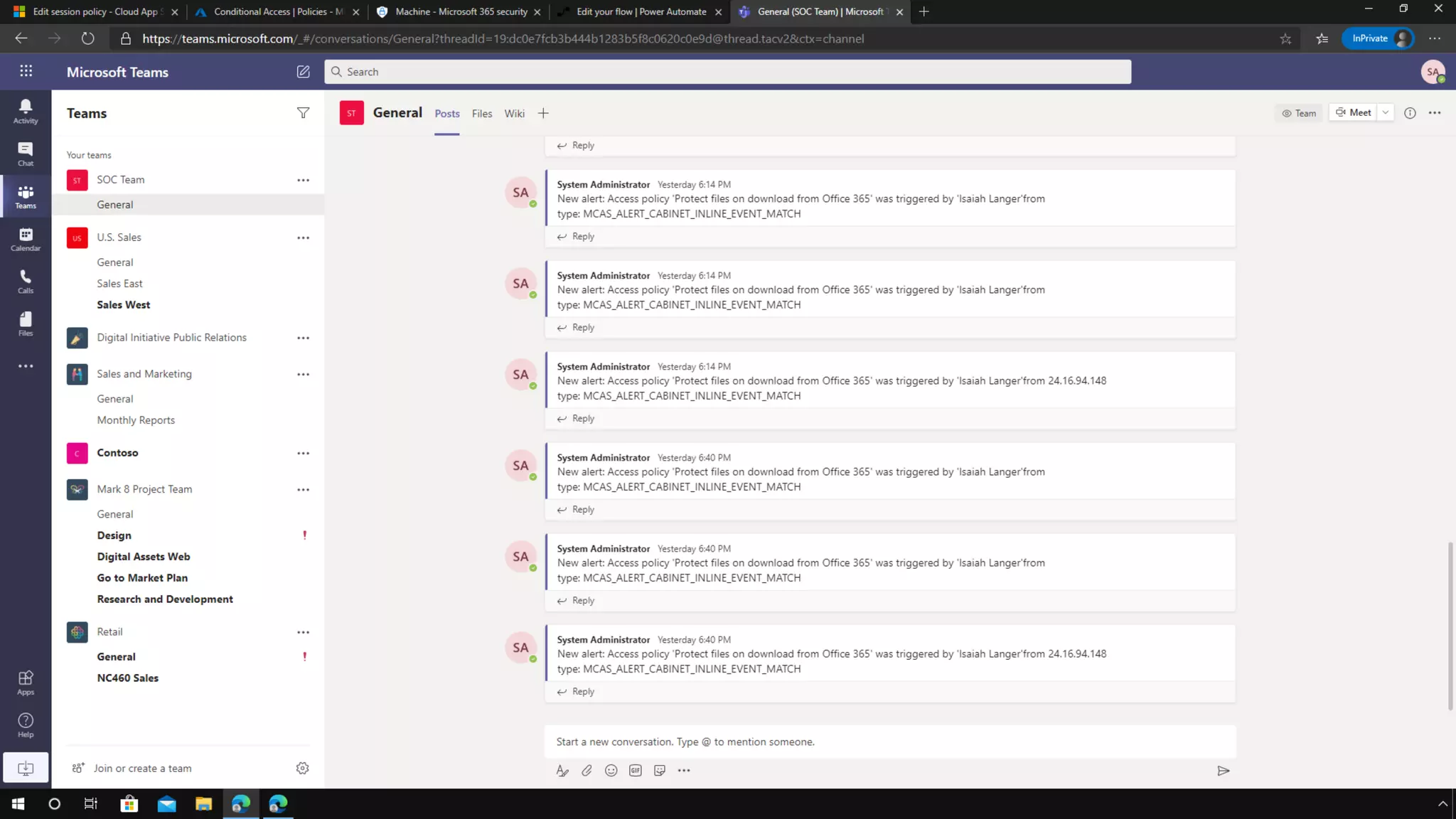Open the NC460 Sales channel

127,678
